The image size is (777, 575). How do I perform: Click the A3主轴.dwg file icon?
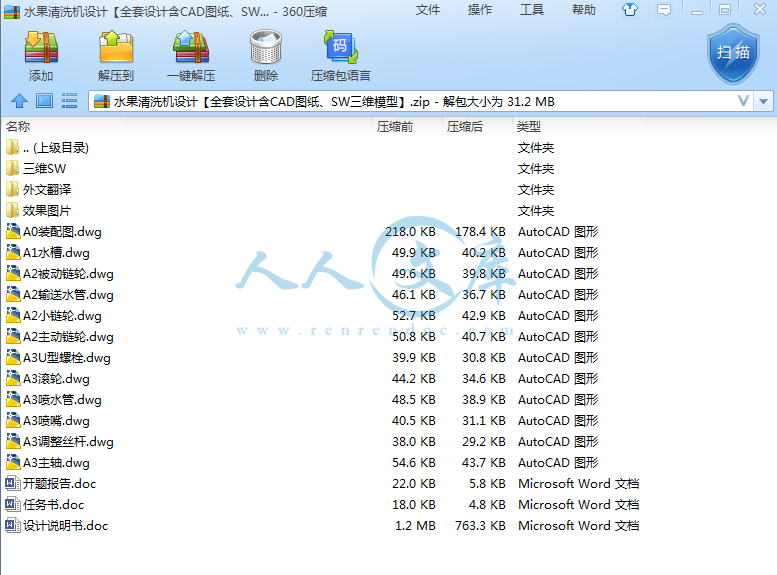coord(13,462)
